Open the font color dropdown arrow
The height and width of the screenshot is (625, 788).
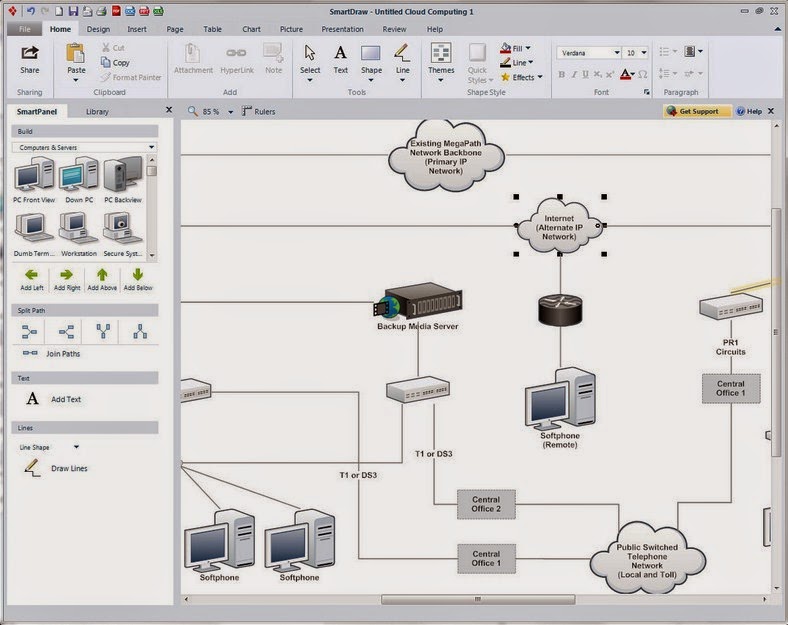click(x=633, y=74)
